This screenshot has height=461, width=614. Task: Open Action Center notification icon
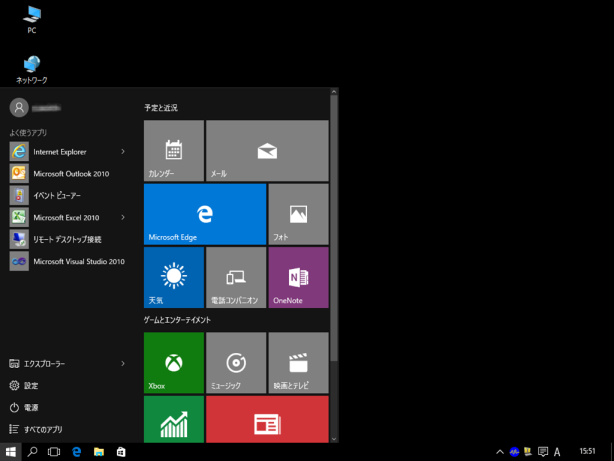coord(543,452)
